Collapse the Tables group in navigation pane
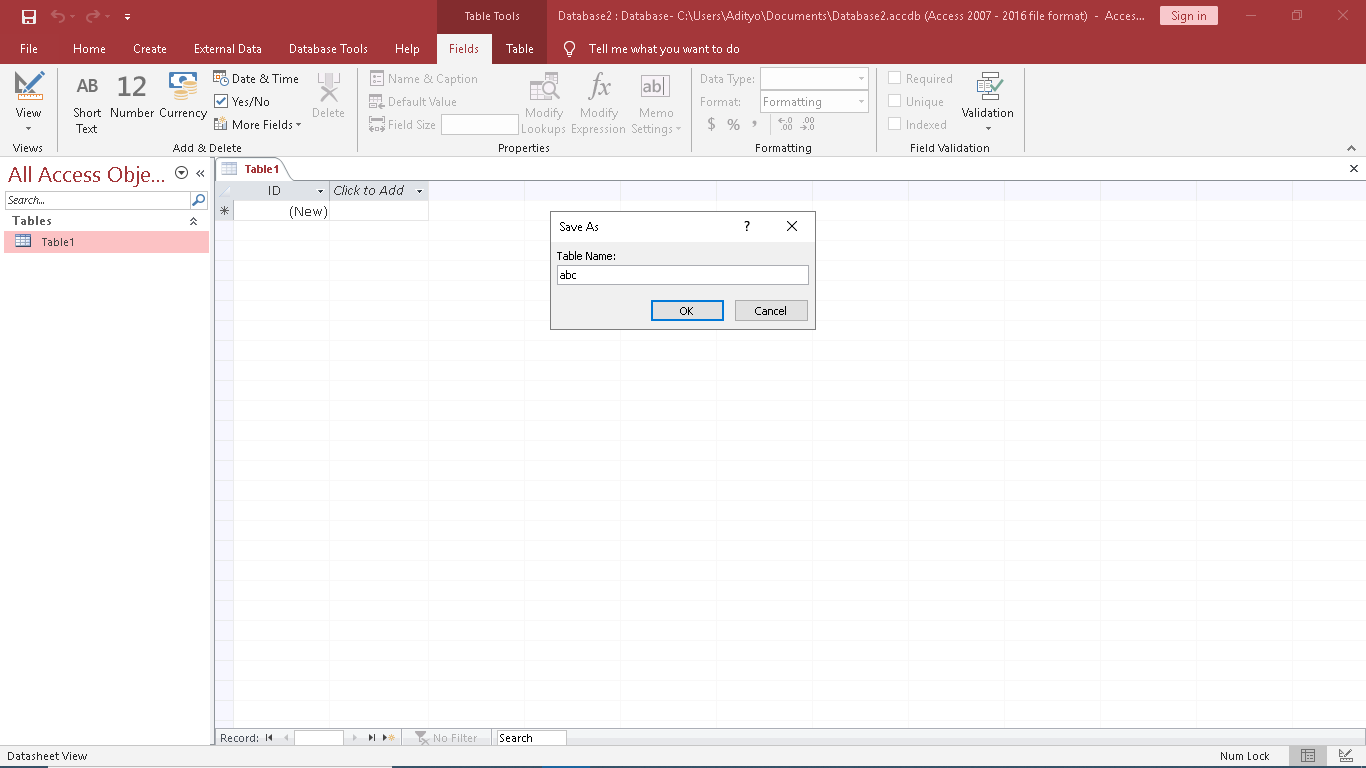This screenshot has width=1366, height=768. 194,221
